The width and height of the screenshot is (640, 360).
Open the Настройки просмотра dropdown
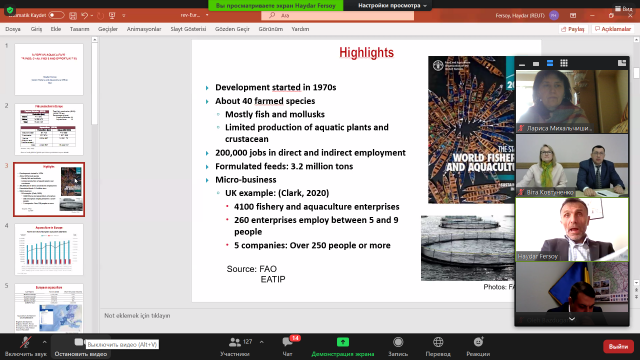(x=392, y=5)
